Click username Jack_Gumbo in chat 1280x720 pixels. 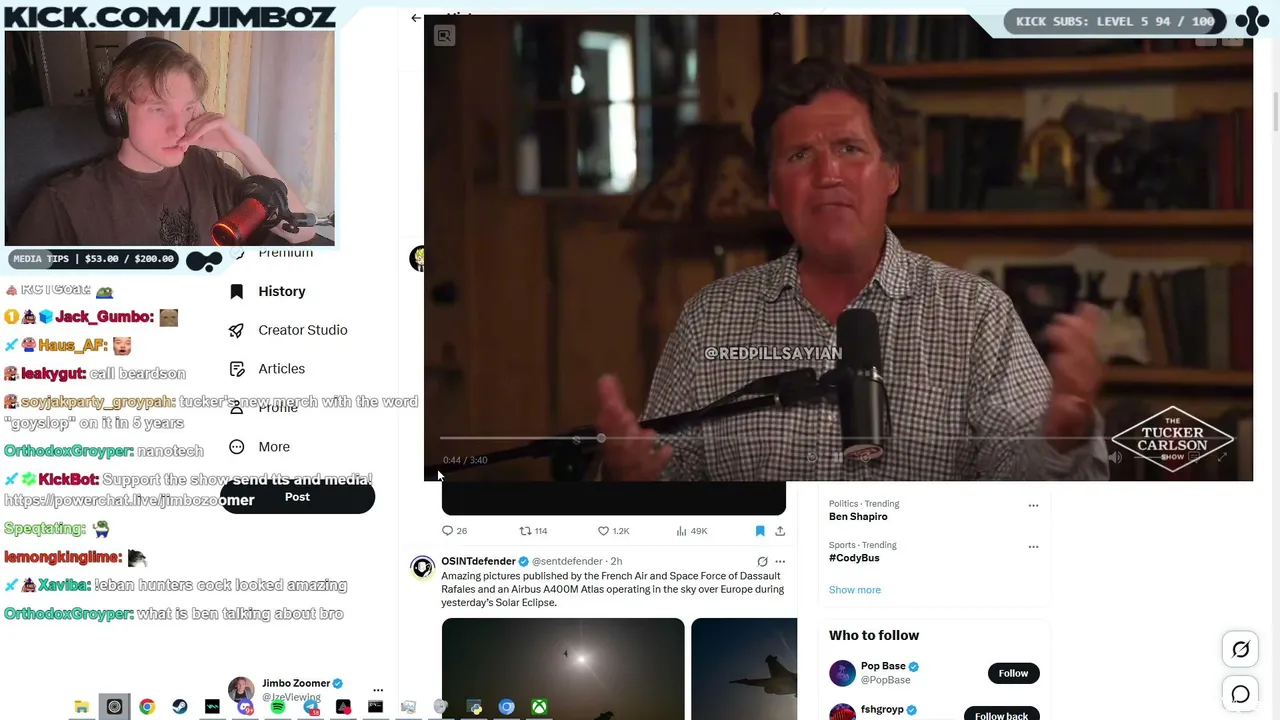(x=104, y=317)
